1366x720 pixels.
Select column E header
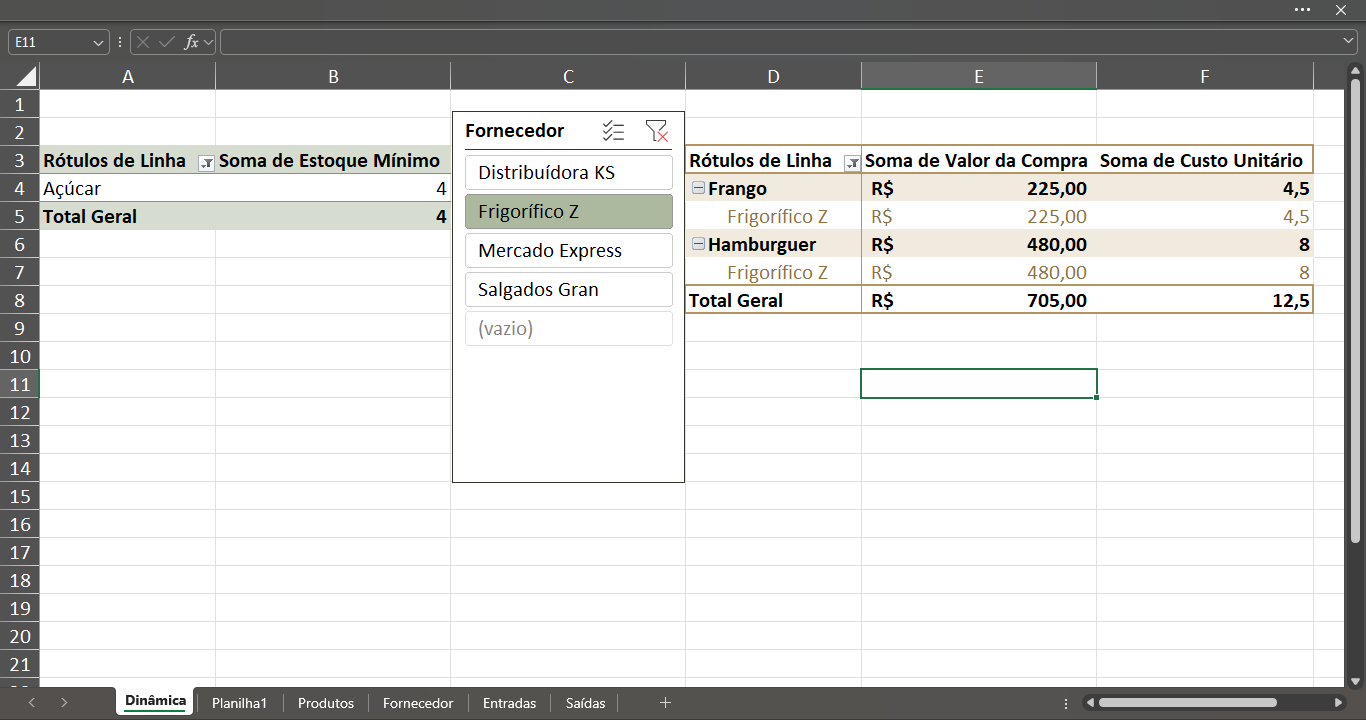pyautogui.click(x=979, y=77)
